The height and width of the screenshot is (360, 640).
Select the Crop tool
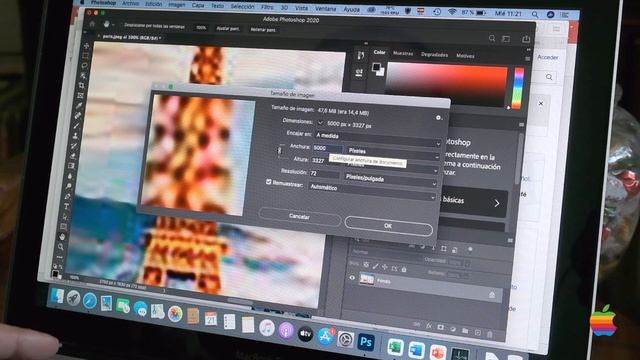(82, 85)
